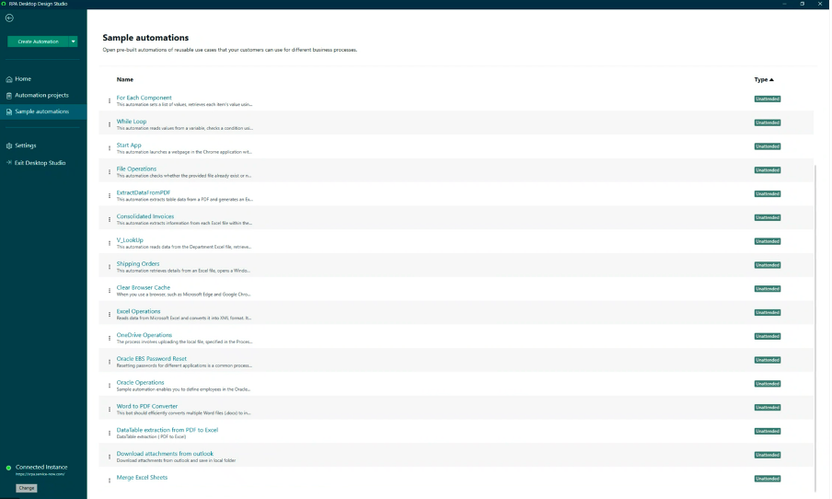Image resolution: width=832 pixels, height=499 pixels.
Task: Open the three-dot menu for Merge Excel Sheets
Action: [x=110, y=480]
